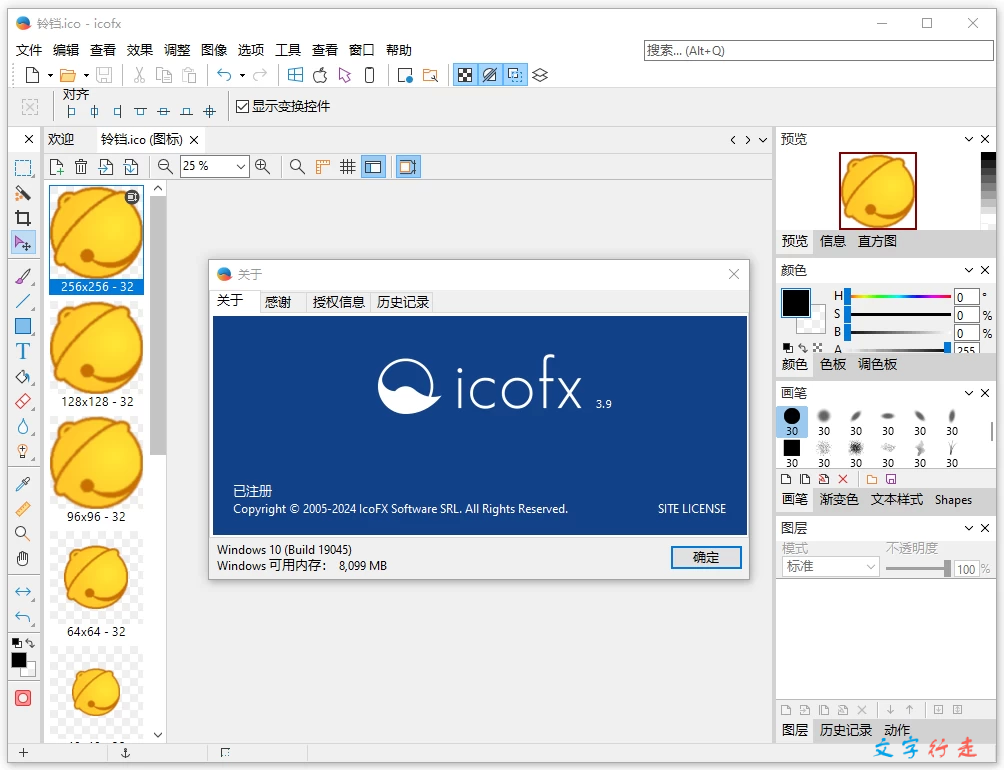Switch to the 欢迎 document tab

pyautogui.click(x=61, y=140)
